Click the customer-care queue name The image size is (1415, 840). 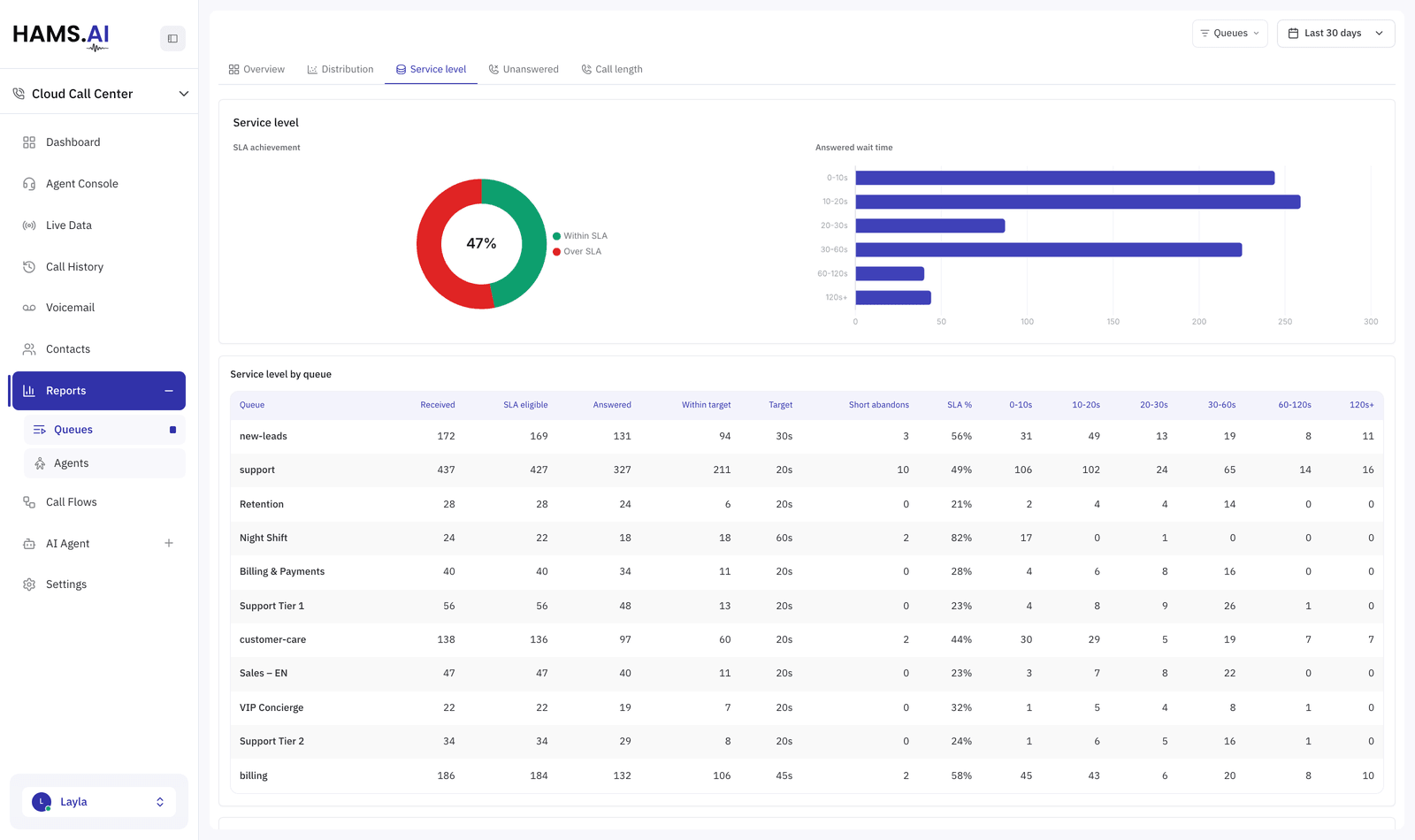[x=272, y=640]
